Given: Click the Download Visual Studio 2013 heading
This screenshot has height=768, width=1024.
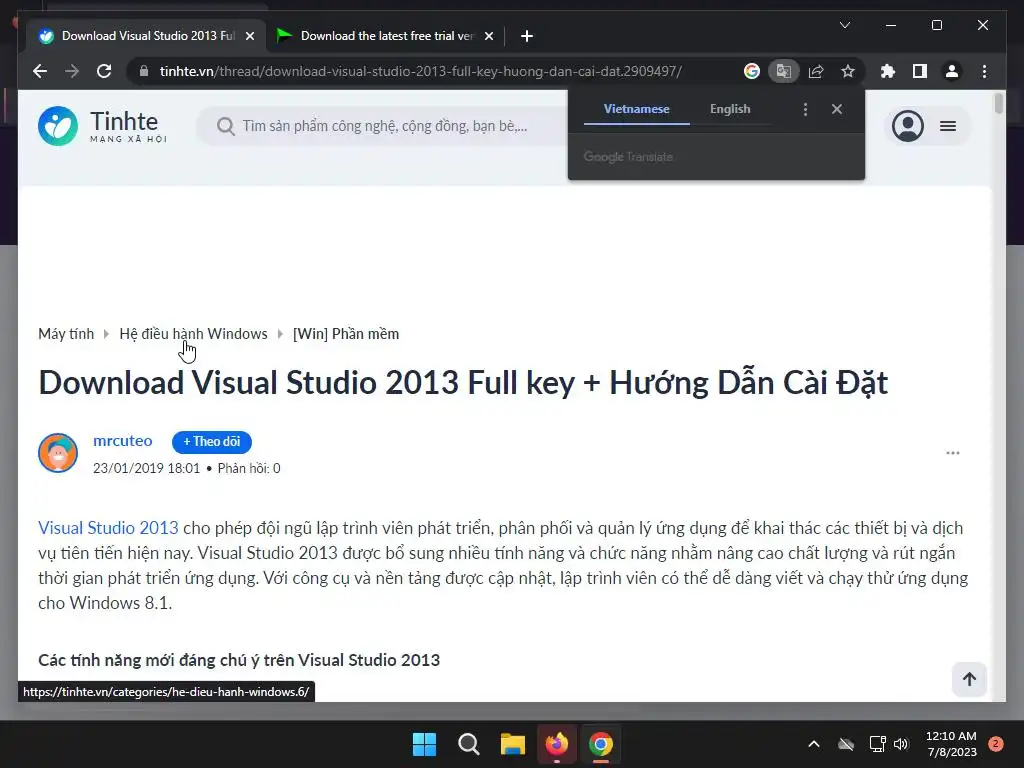Looking at the screenshot, I should (x=463, y=383).
